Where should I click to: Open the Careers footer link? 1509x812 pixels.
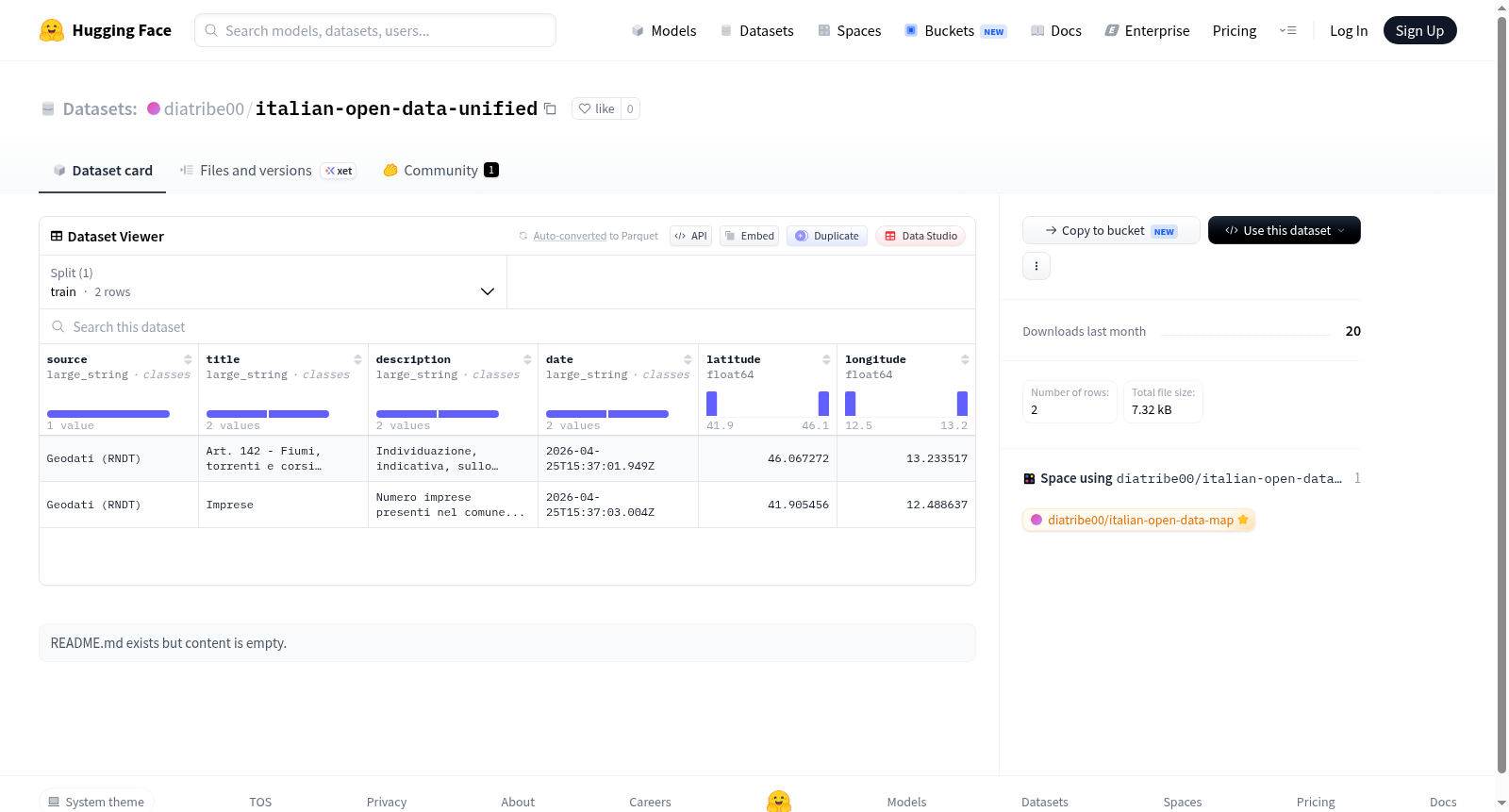coord(650,802)
